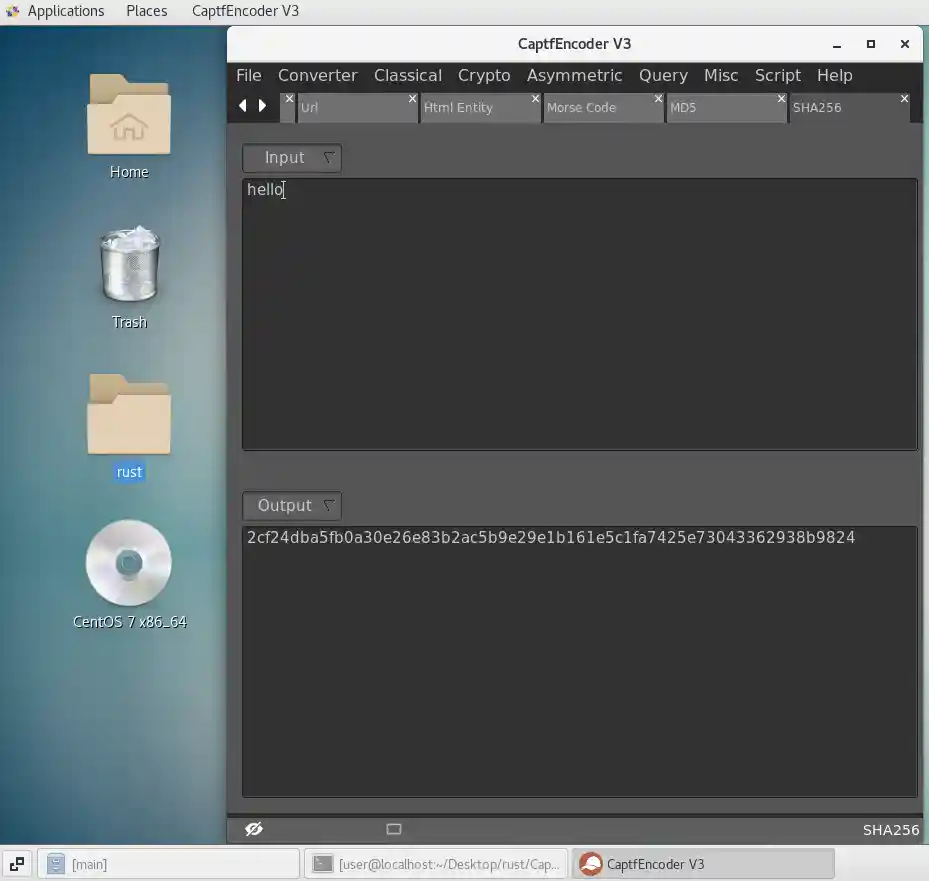Screen dimensions: 929x881
Task: Open the Converter menu
Action: pos(317,75)
